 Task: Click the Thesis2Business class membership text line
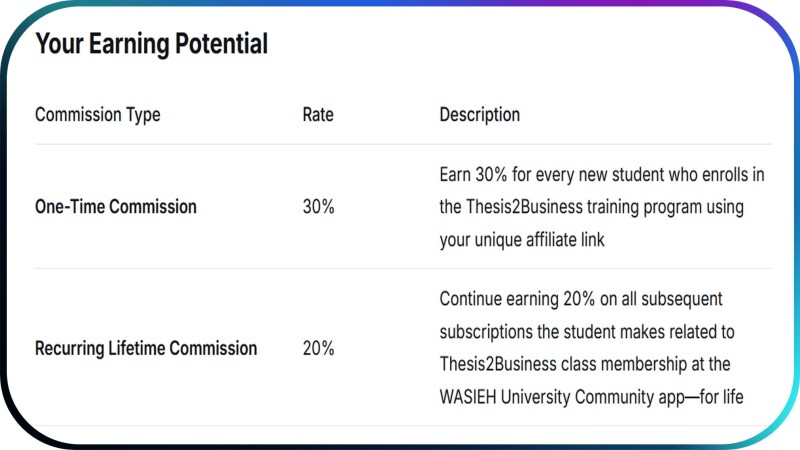585,364
